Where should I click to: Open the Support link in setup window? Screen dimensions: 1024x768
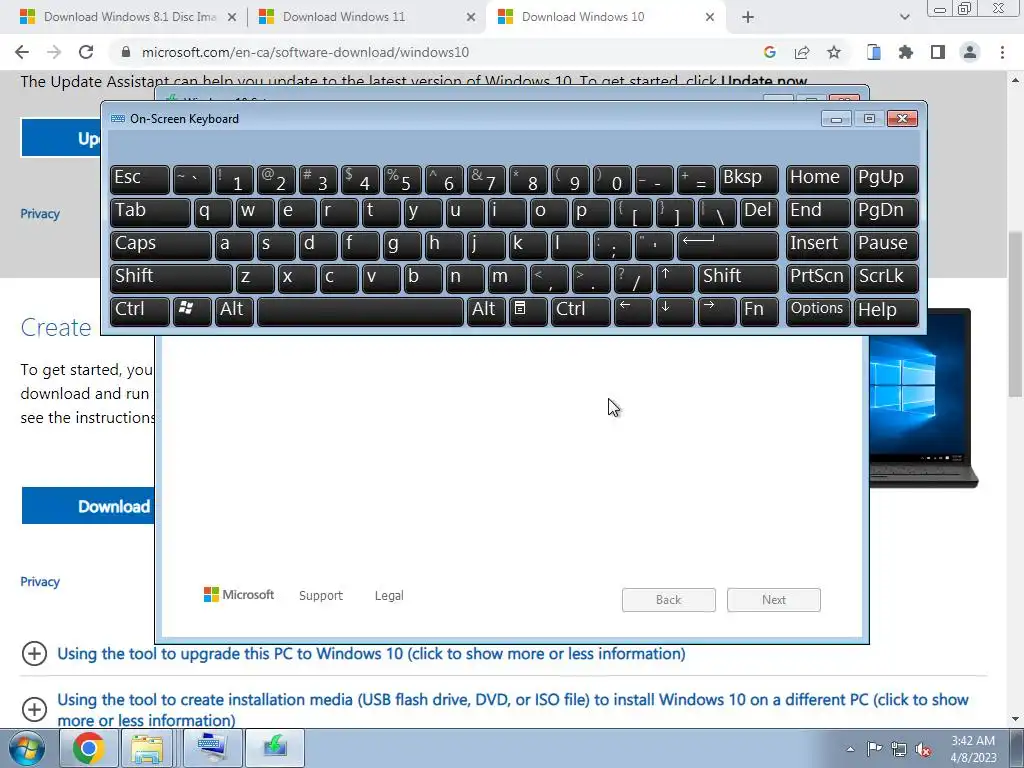point(321,596)
